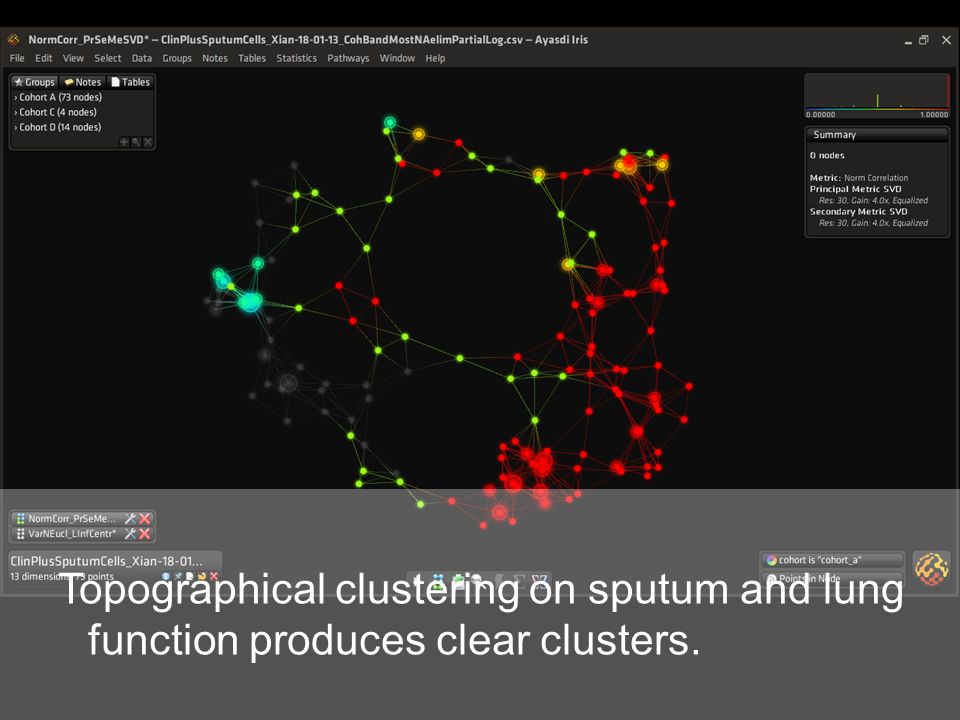Image resolution: width=960 pixels, height=720 pixels.
Task: Remove NormCorr_PrSeMe analysis with red X
Action: 144,519
